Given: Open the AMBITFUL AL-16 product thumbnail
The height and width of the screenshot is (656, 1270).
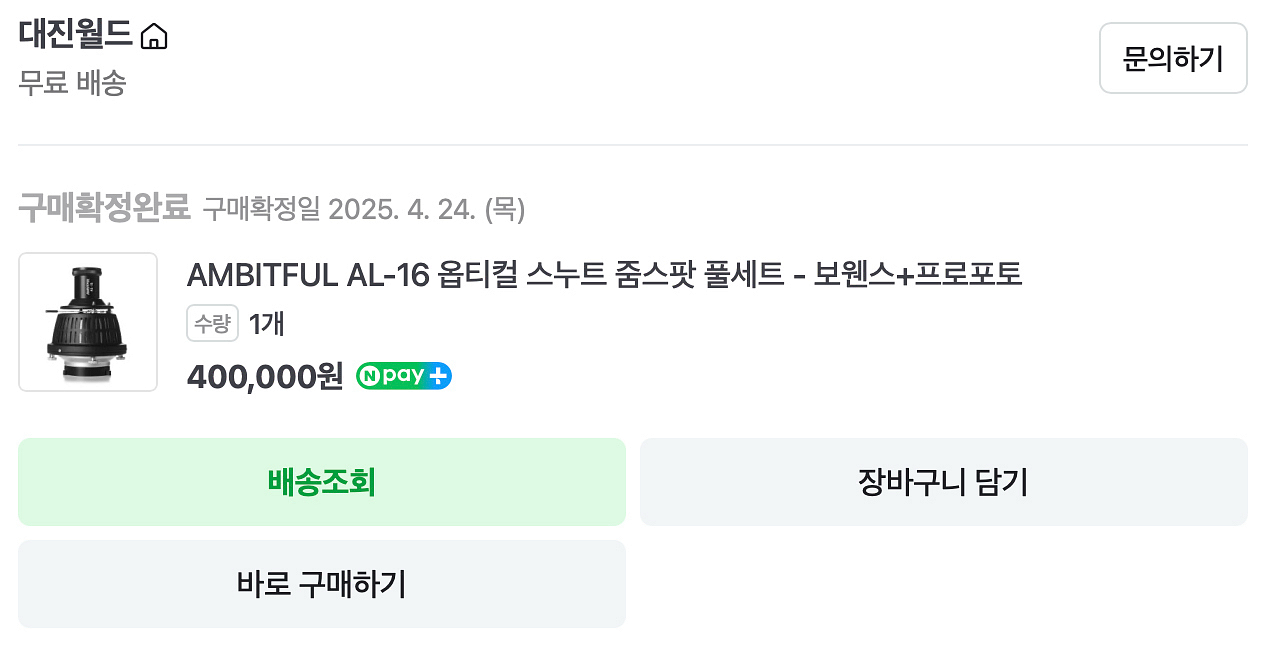Looking at the screenshot, I should [x=88, y=322].
